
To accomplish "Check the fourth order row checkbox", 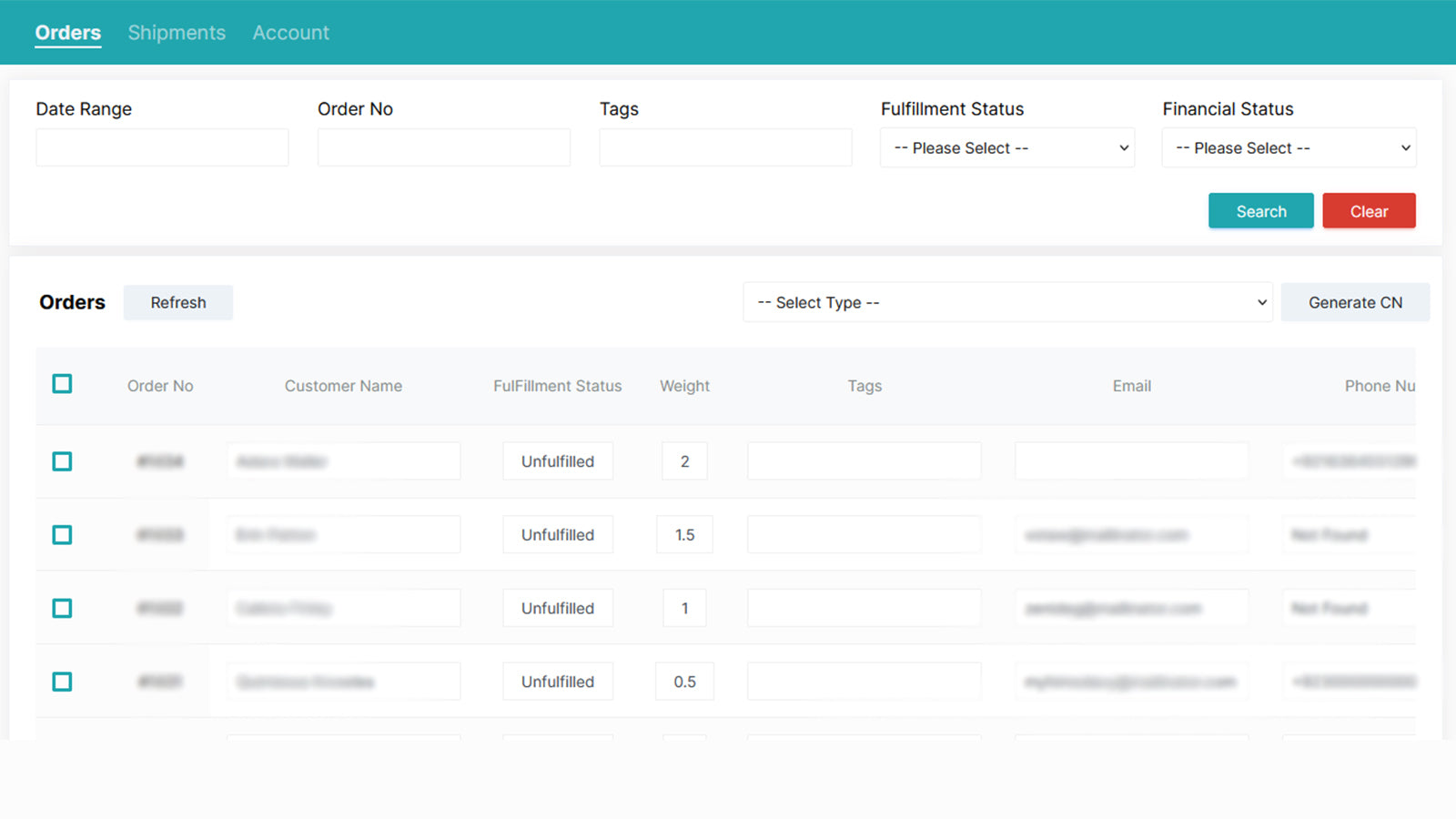I will pyautogui.click(x=62, y=681).
